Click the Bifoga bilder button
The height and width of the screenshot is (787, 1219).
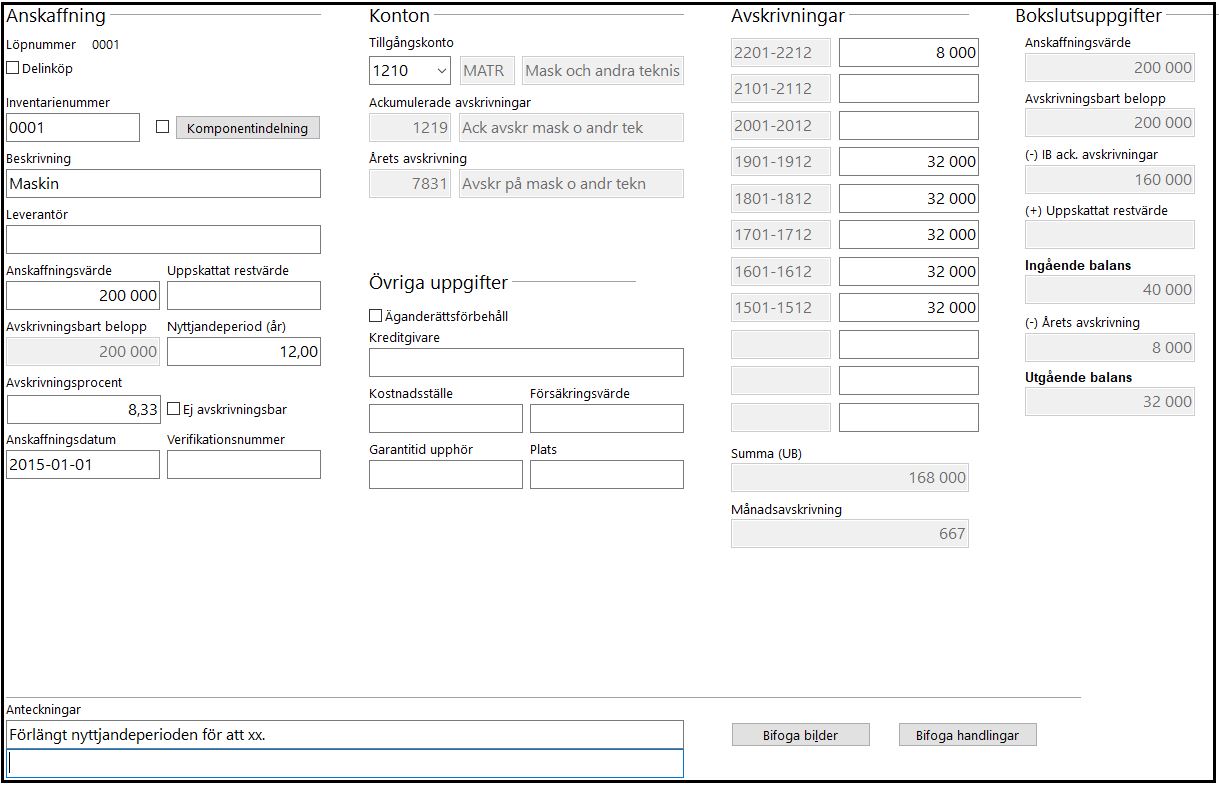801,735
